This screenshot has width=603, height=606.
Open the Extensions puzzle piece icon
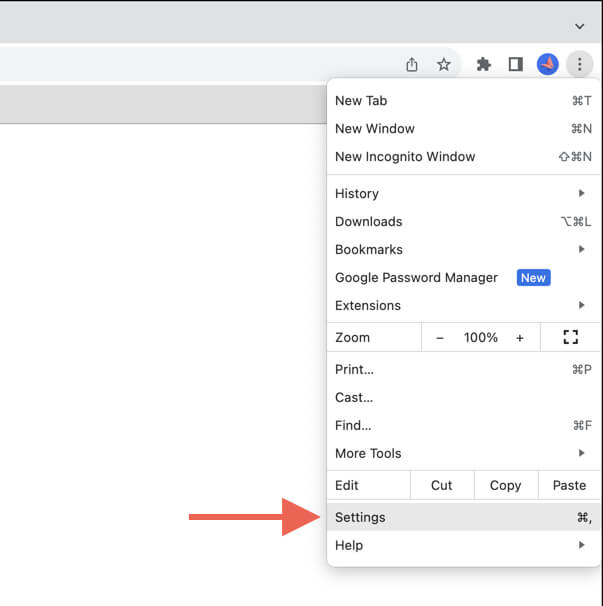coord(484,65)
